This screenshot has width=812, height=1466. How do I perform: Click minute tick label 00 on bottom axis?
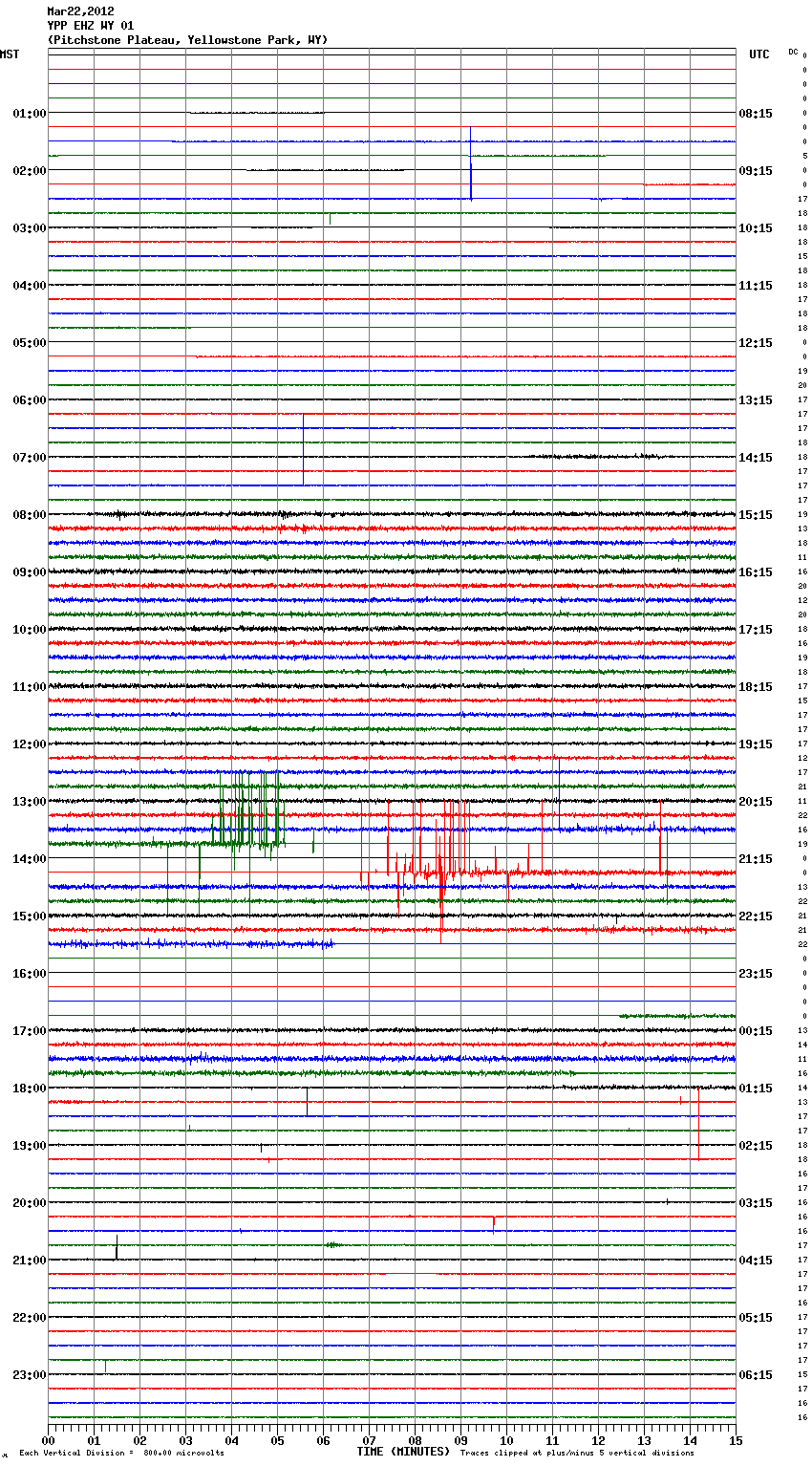[x=48, y=1440]
